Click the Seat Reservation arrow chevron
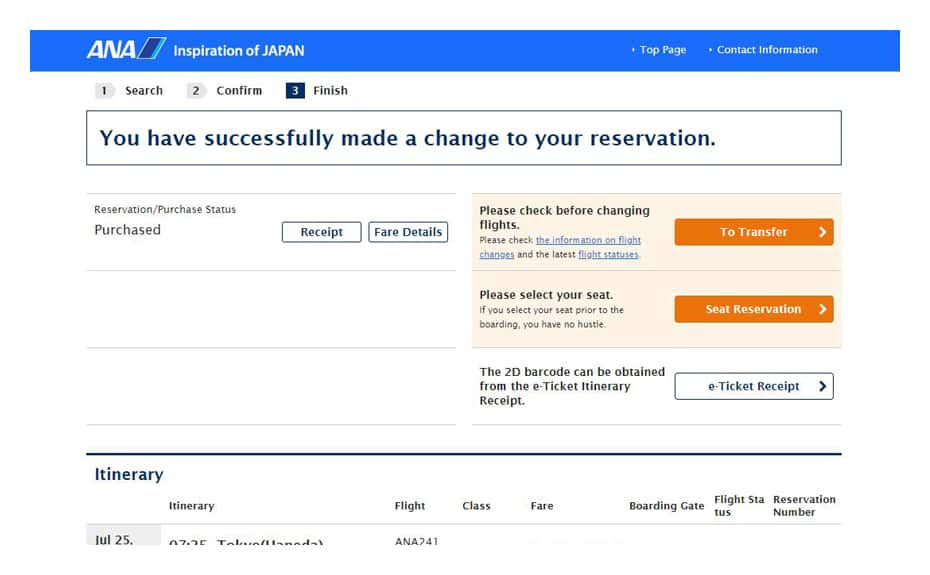This screenshot has width=930, height=575. click(822, 309)
